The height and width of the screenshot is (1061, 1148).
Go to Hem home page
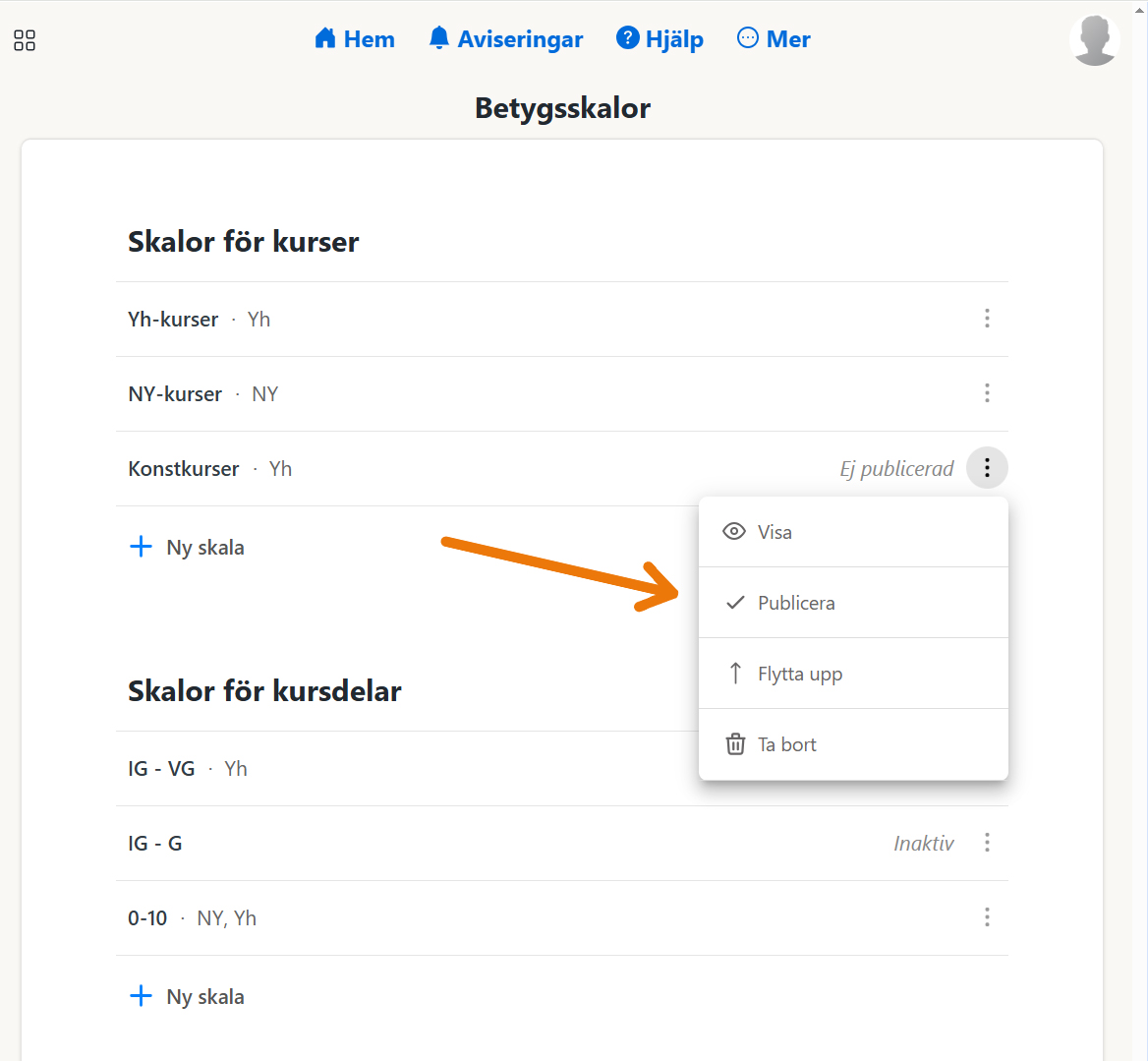point(355,39)
